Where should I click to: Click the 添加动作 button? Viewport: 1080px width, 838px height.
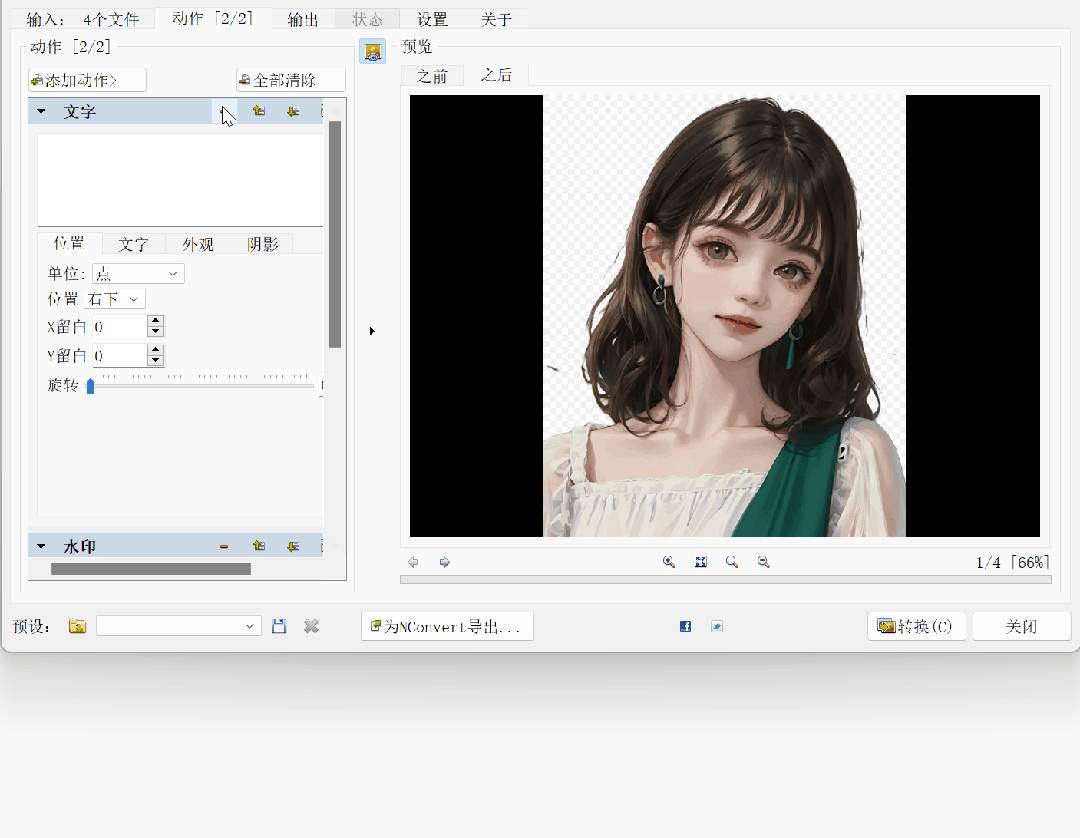88,80
